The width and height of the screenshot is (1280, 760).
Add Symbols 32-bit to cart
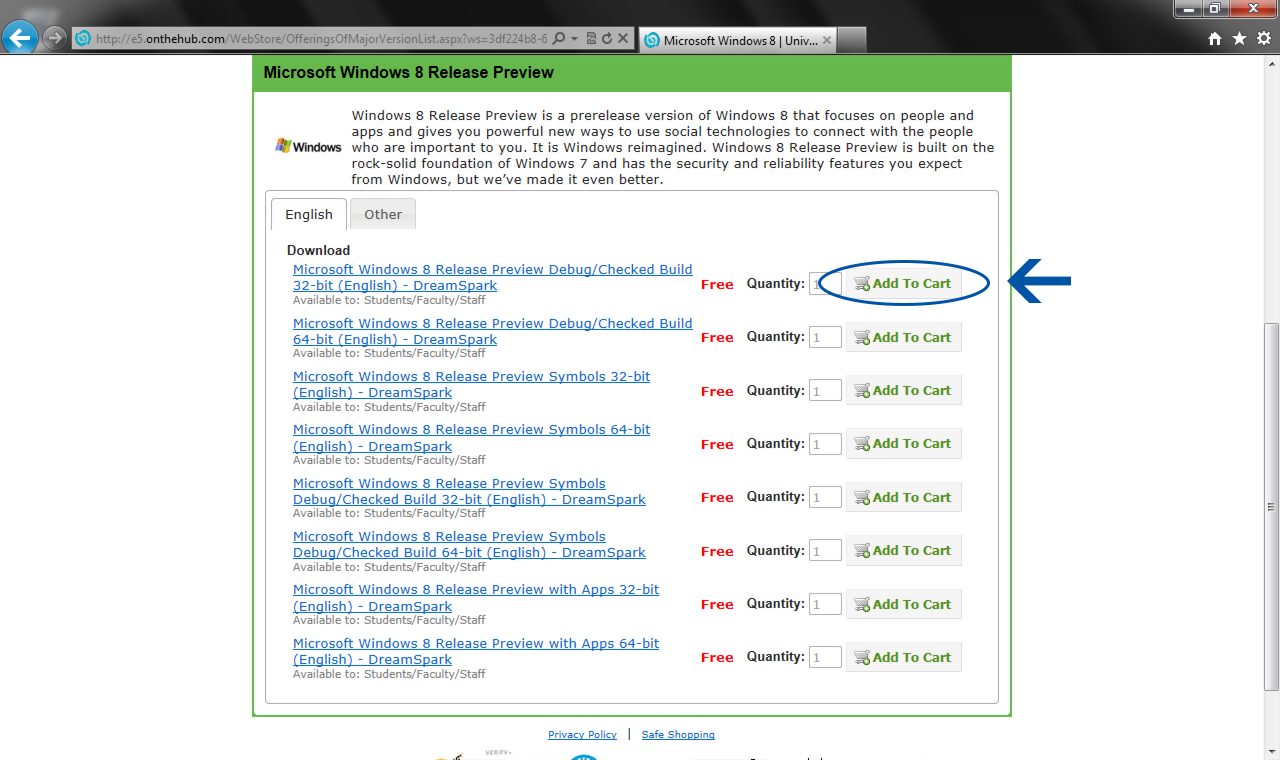904,390
